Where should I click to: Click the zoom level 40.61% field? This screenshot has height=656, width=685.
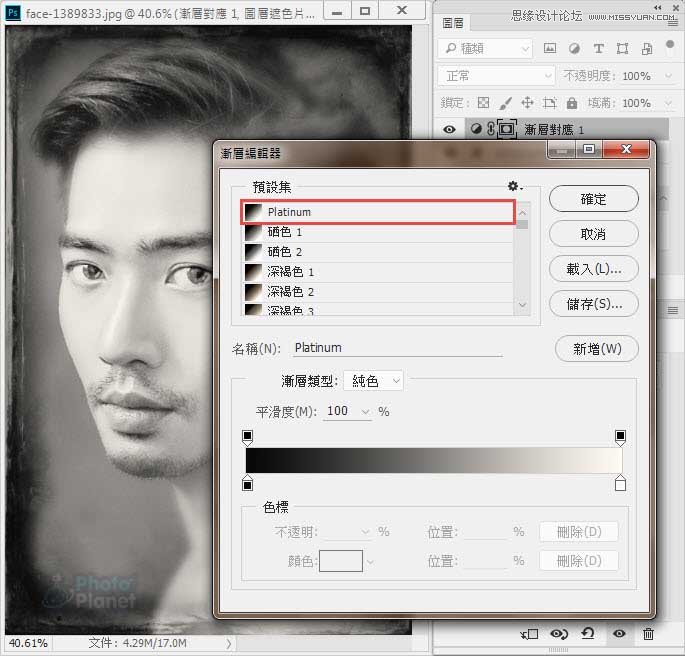[28, 643]
